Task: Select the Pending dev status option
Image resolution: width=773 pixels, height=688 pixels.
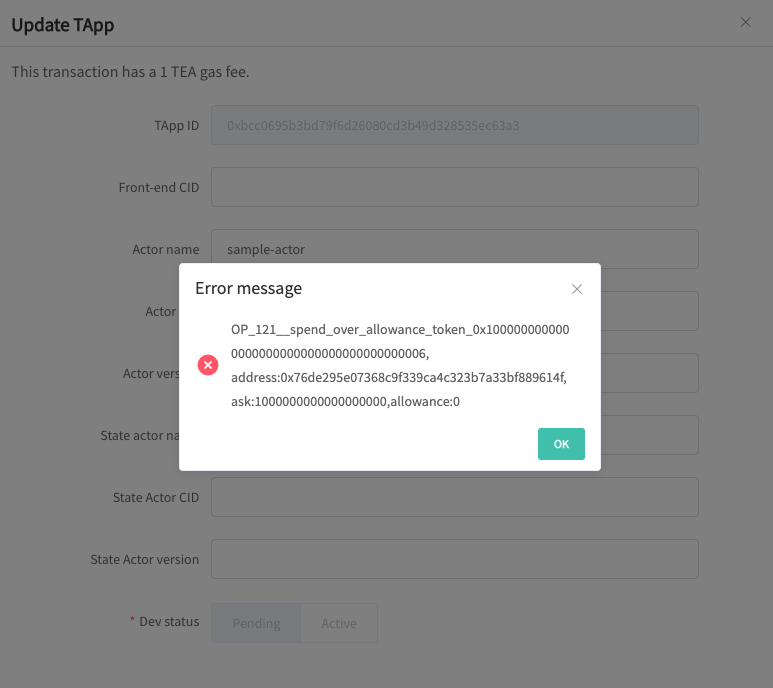Action: (256, 623)
